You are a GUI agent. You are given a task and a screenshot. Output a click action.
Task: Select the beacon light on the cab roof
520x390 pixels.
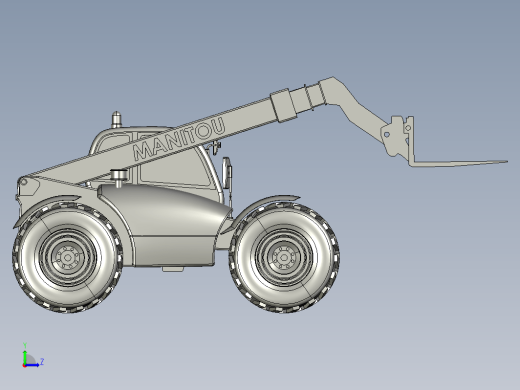[x=116, y=119]
